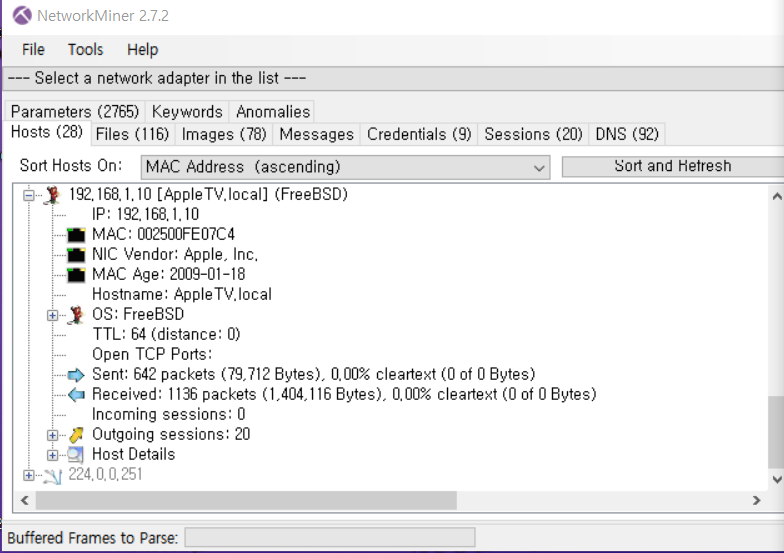The width and height of the screenshot is (784, 553).
Task: Switch to the Parameters (2765) tab
Action: click(x=75, y=112)
